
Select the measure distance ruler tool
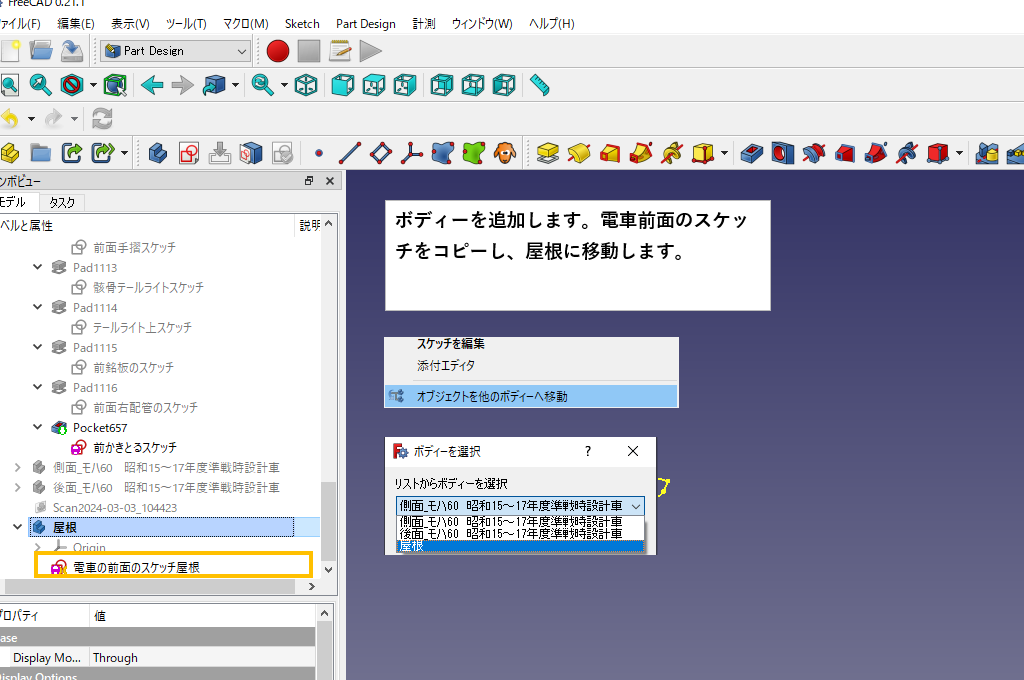pos(541,85)
